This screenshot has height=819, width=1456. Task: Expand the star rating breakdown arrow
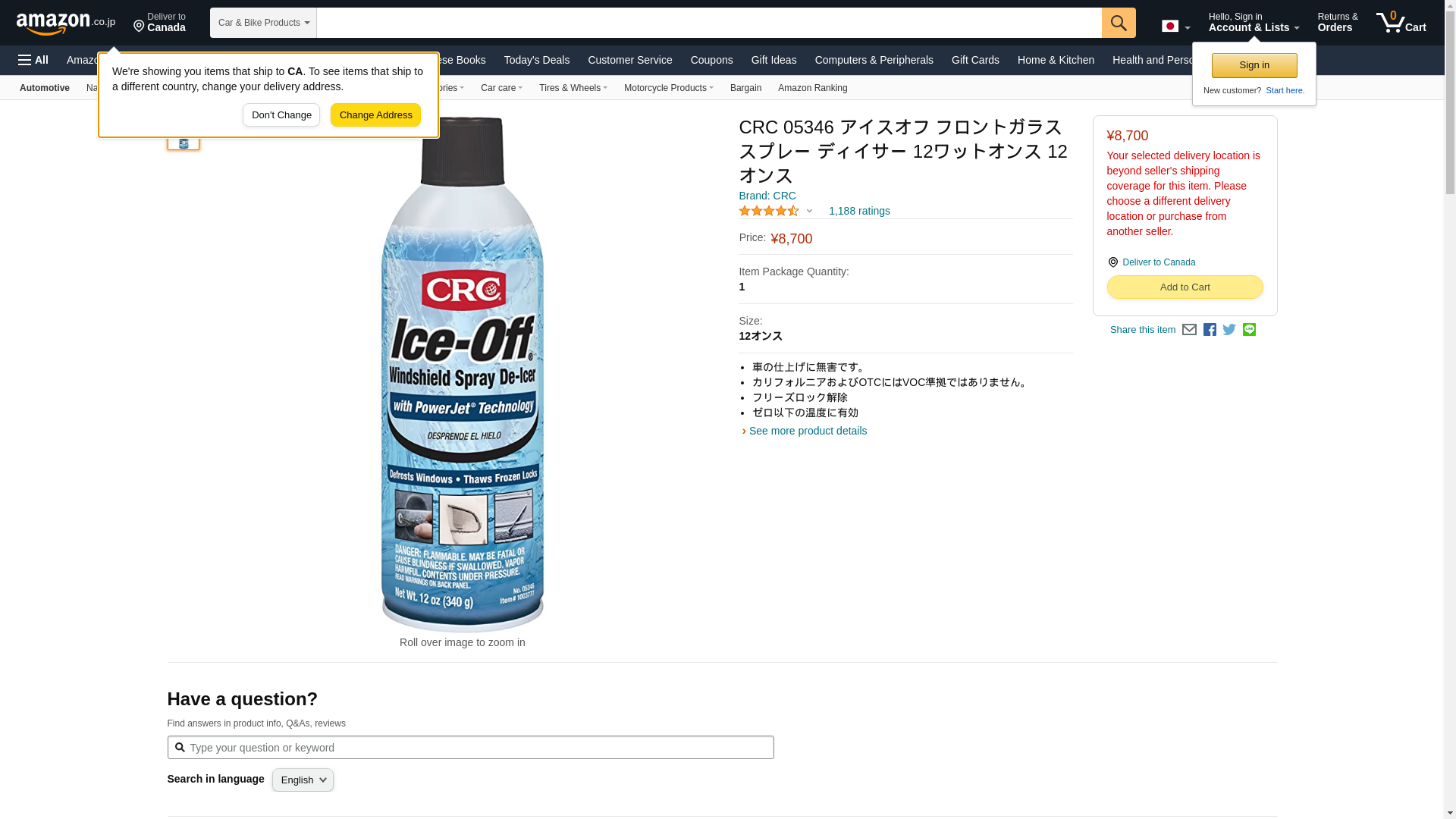(x=809, y=211)
